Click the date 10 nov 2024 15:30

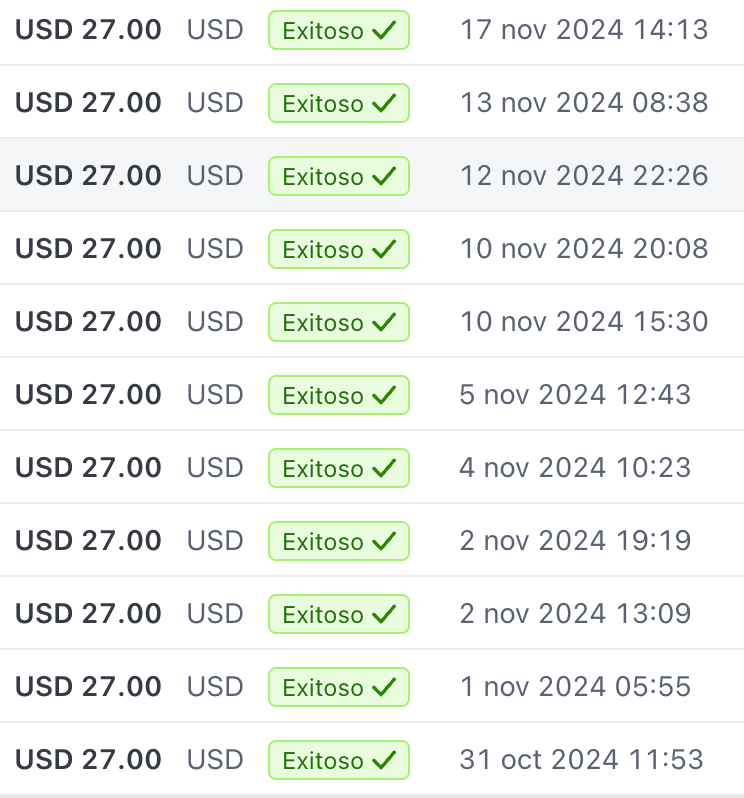583,322
